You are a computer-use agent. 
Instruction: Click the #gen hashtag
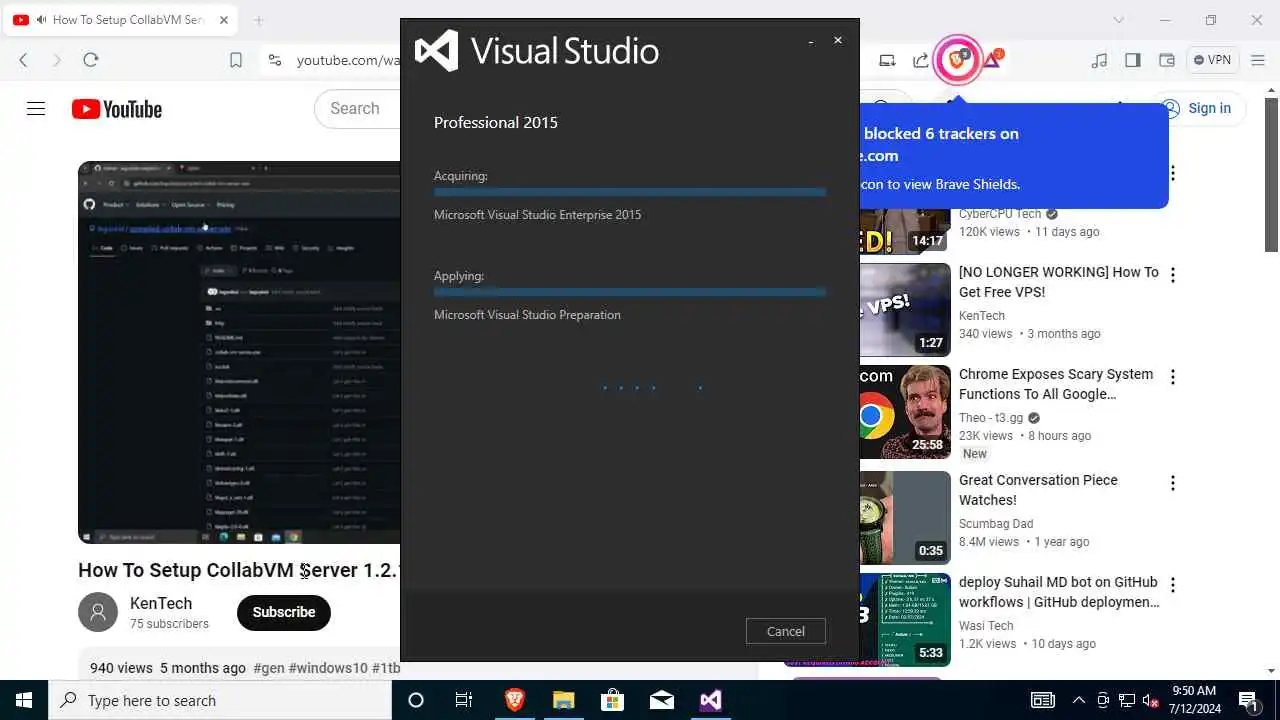tap(269, 668)
